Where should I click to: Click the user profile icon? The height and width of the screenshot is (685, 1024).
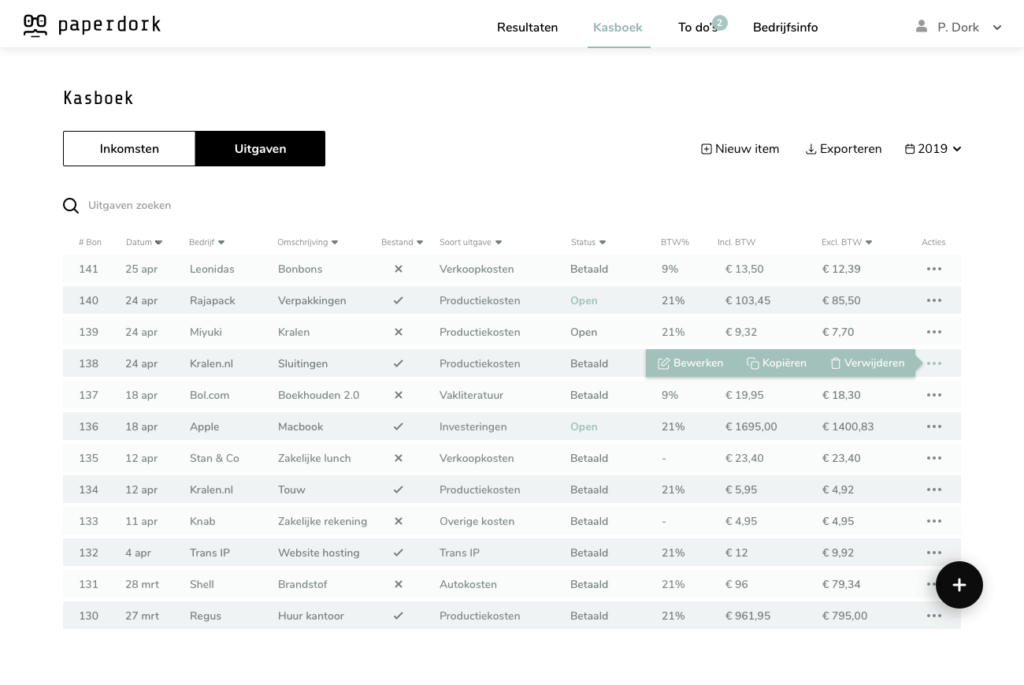click(x=921, y=27)
